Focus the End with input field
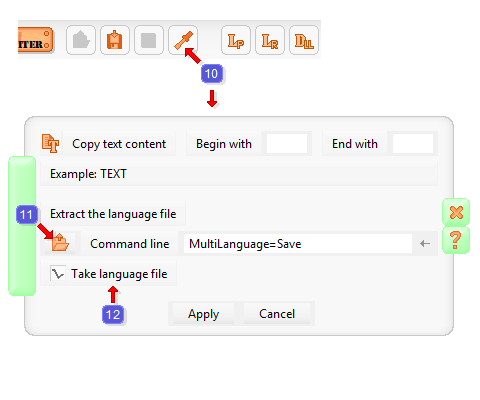The height and width of the screenshot is (400, 480). [413, 144]
